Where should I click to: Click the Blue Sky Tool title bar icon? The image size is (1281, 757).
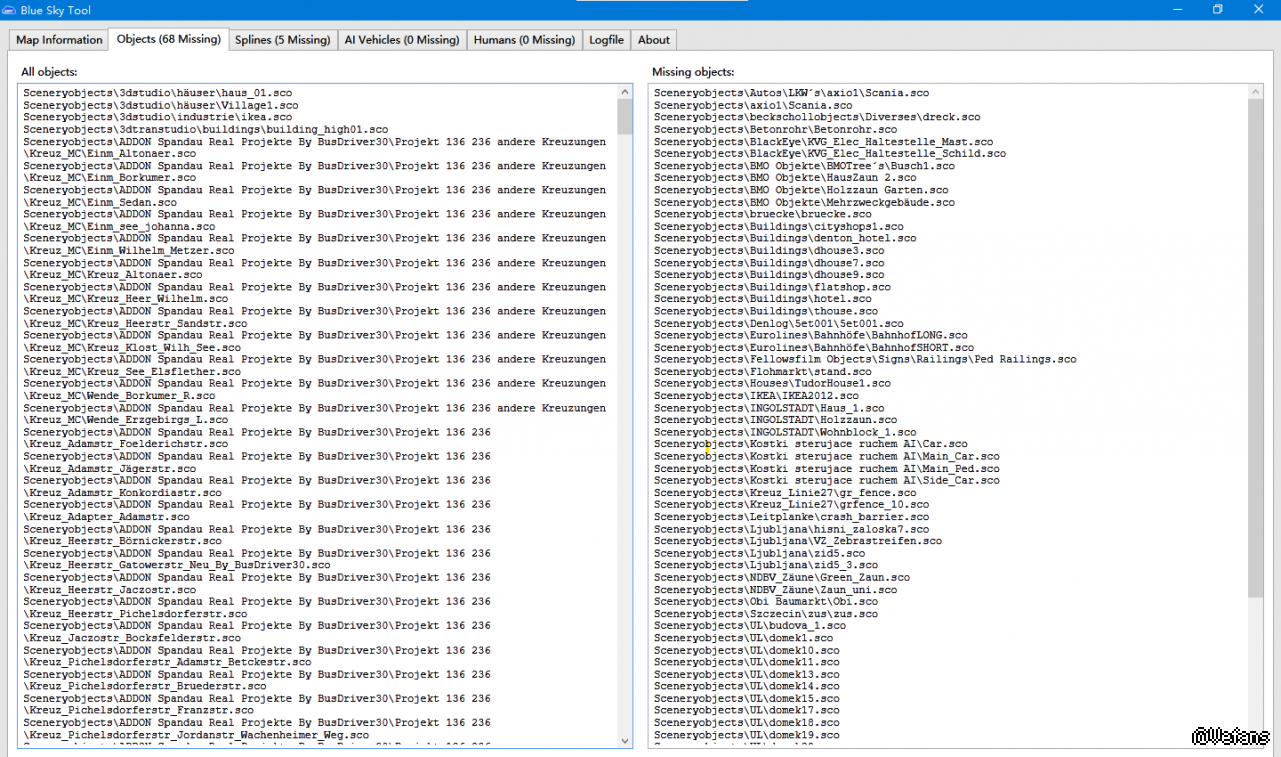(x=9, y=10)
